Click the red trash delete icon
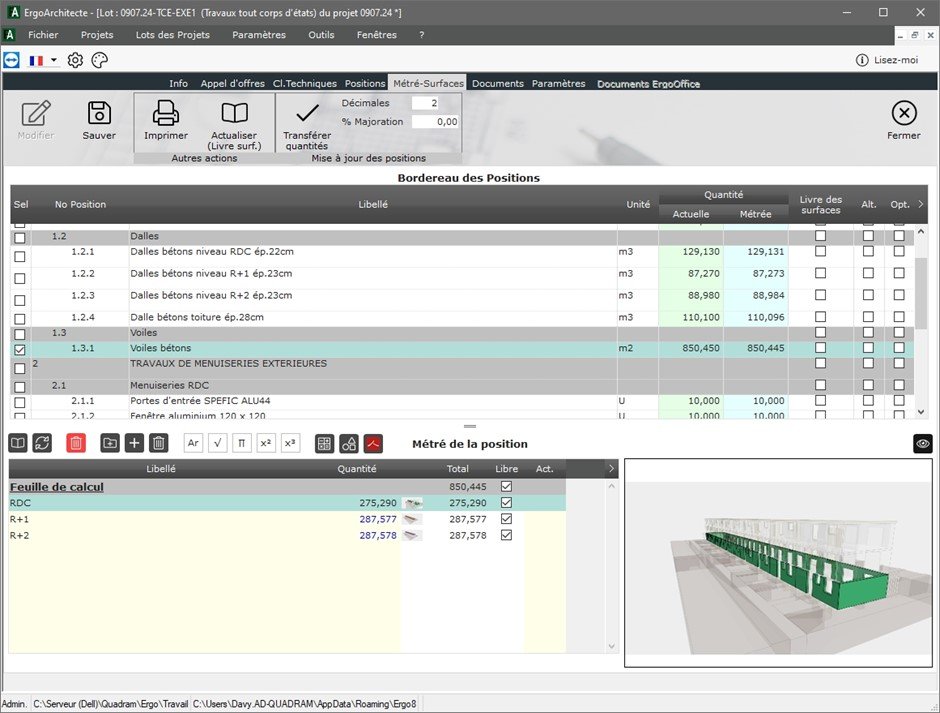This screenshot has height=713, width=940. pos(76,443)
